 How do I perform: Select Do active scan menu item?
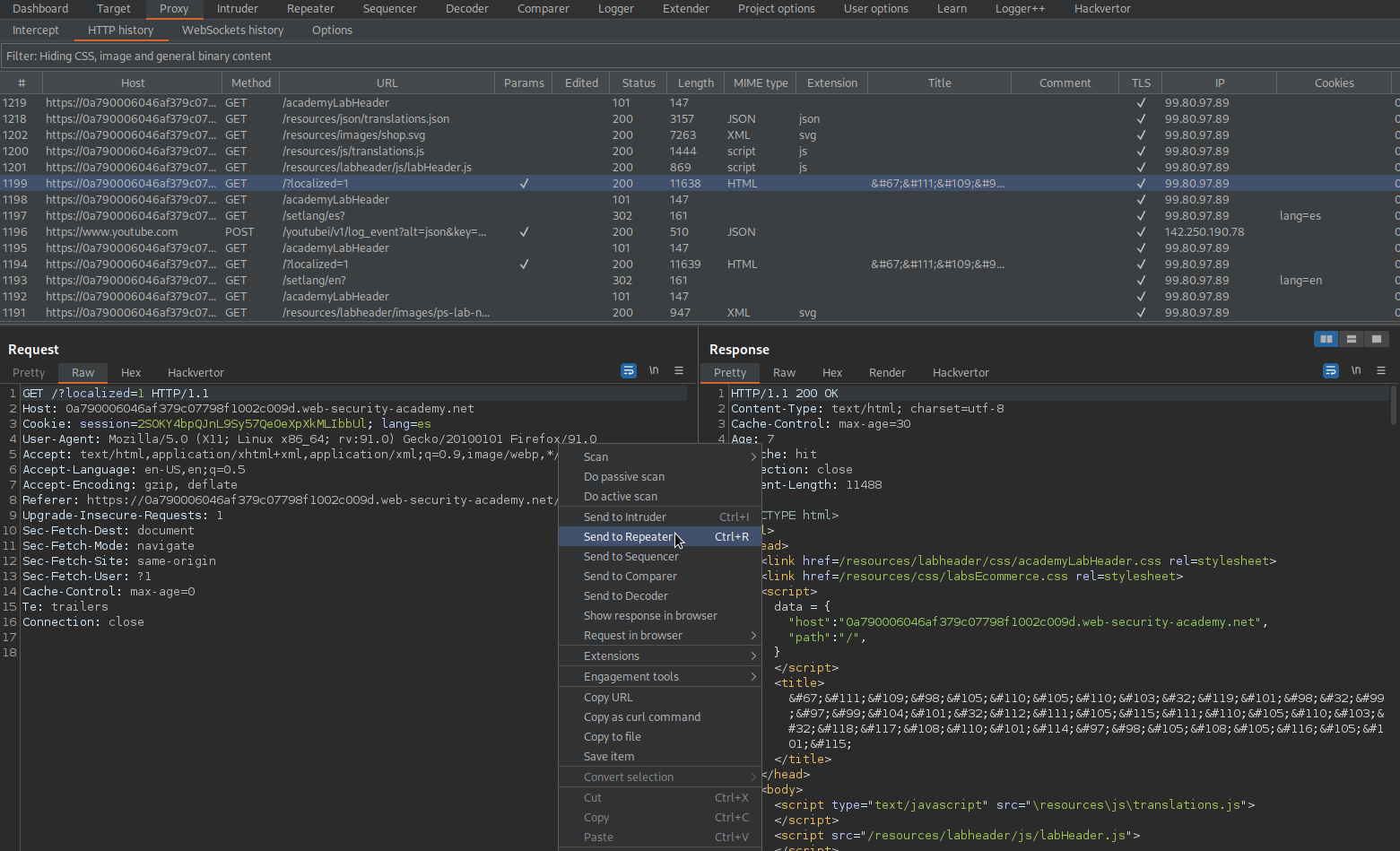(x=660, y=497)
